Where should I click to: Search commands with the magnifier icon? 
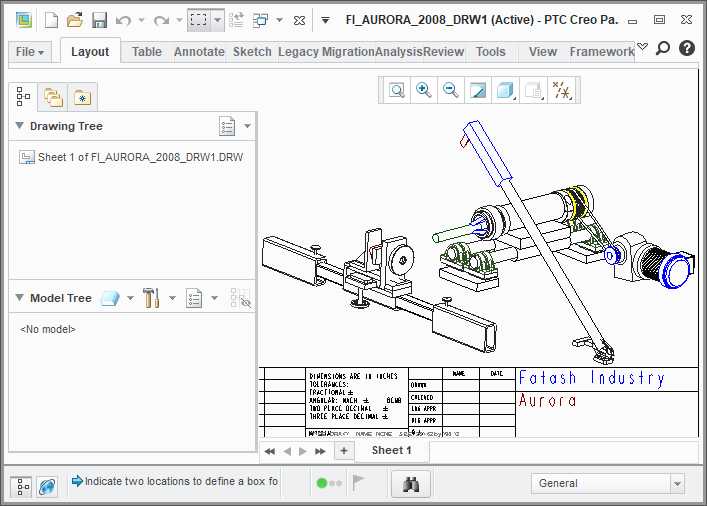pyautogui.click(x=663, y=48)
